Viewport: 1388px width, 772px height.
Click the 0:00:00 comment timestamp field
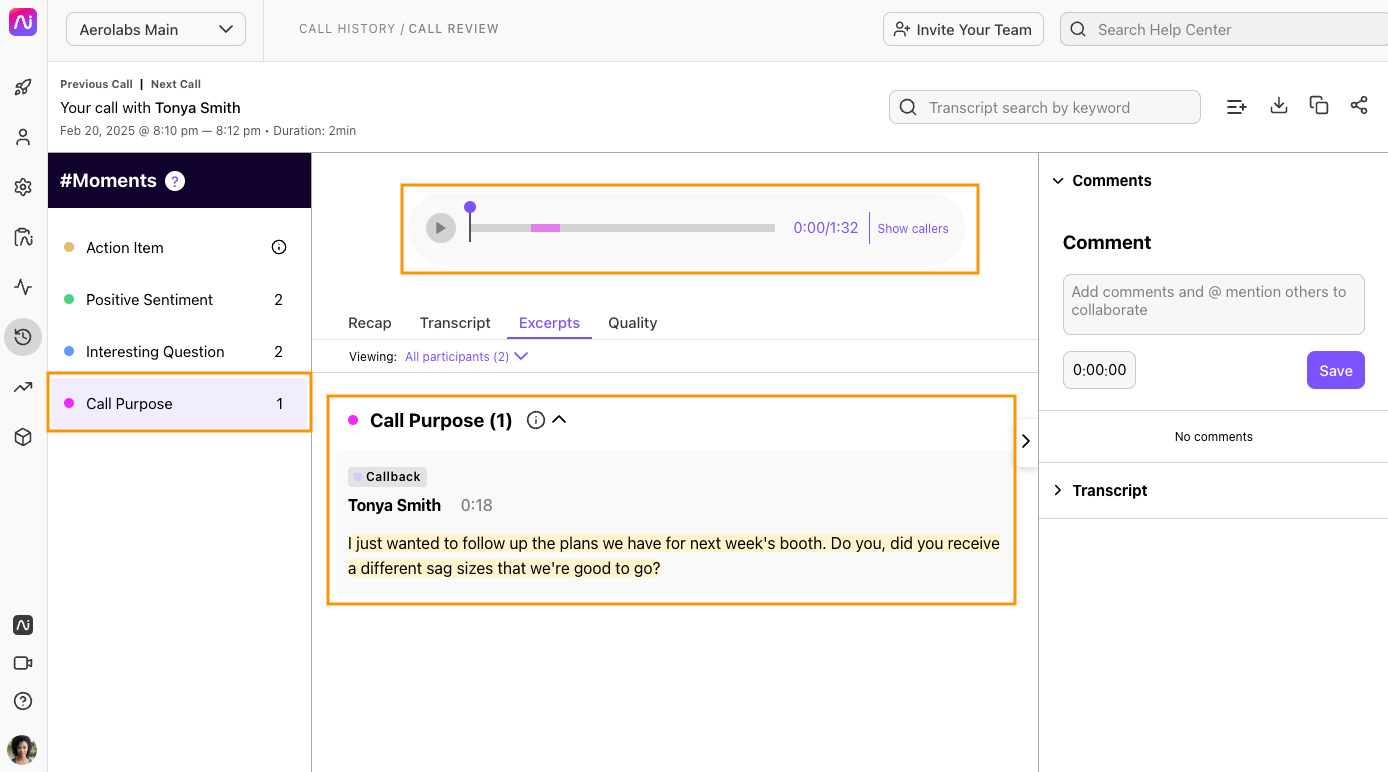pyautogui.click(x=1099, y=370)
